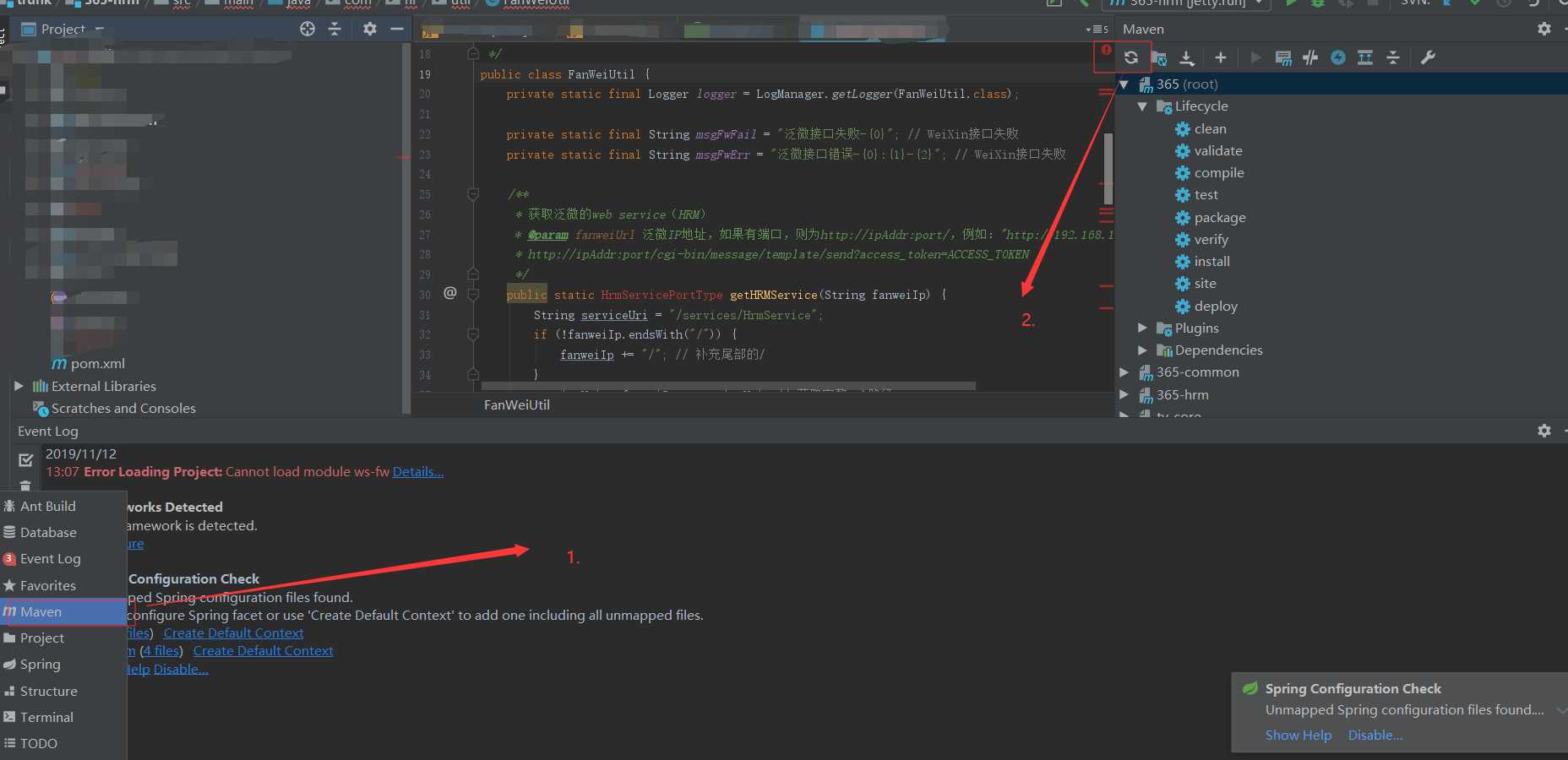Collapse all in Project panel

coord(335,29)
